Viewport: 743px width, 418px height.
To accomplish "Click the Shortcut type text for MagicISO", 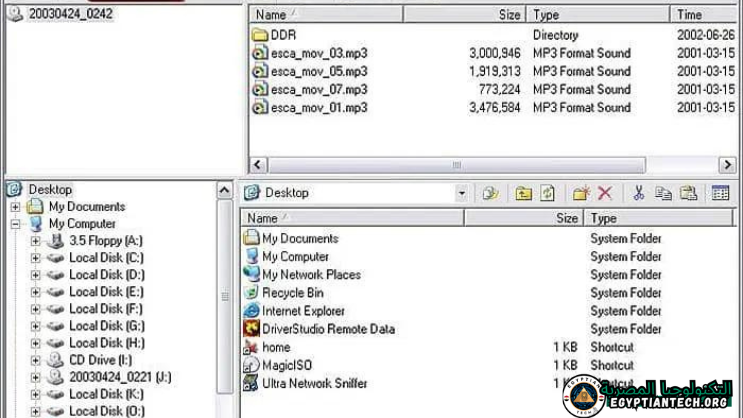I will click(612, 365).
